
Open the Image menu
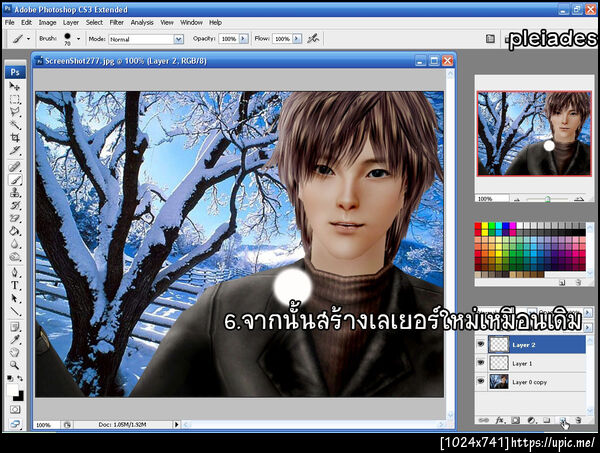[47, 23]
